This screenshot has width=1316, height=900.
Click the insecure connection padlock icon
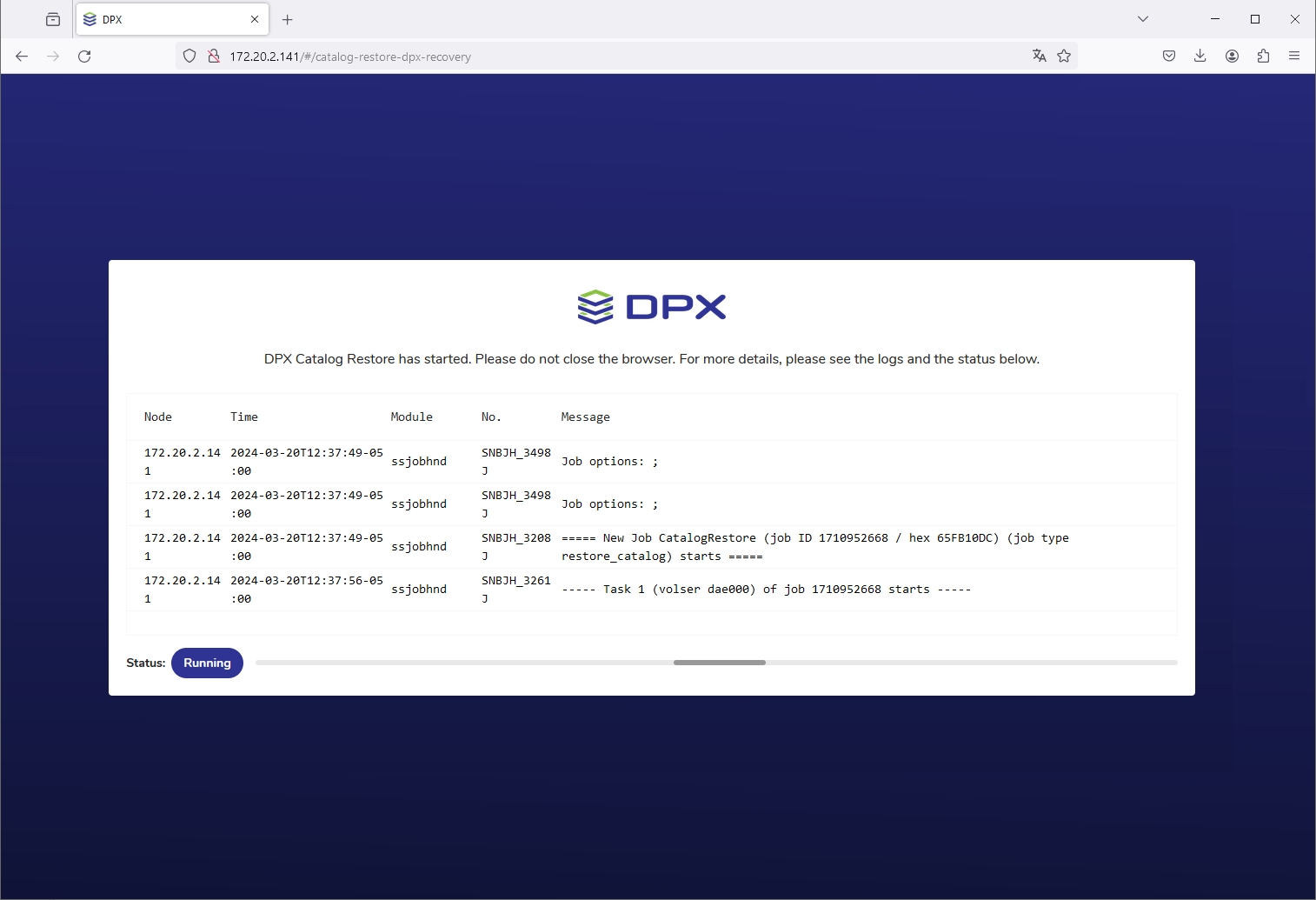tap(213, 57)
